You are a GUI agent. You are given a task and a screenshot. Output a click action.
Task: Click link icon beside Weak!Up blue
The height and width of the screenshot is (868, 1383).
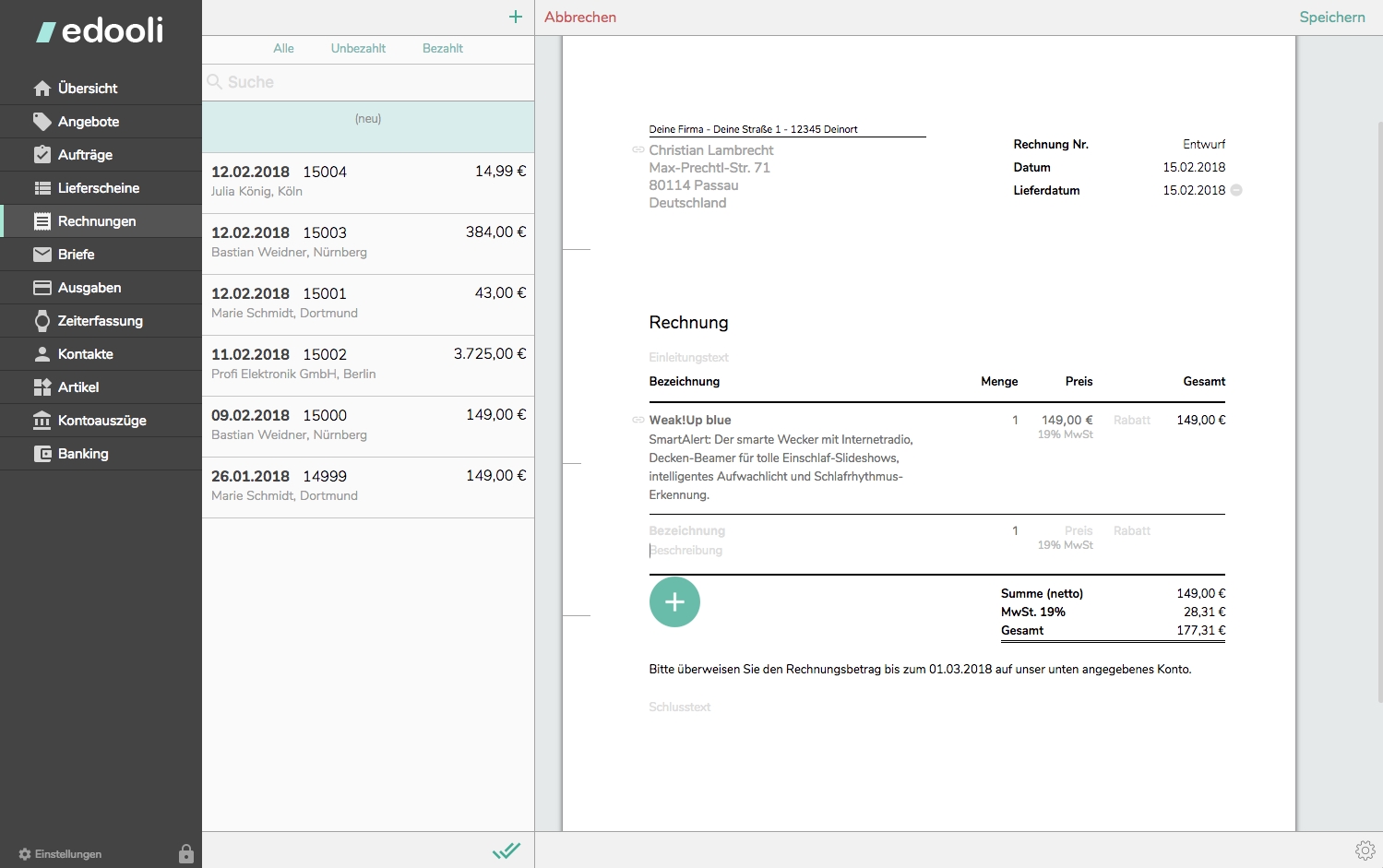point(638,420)
